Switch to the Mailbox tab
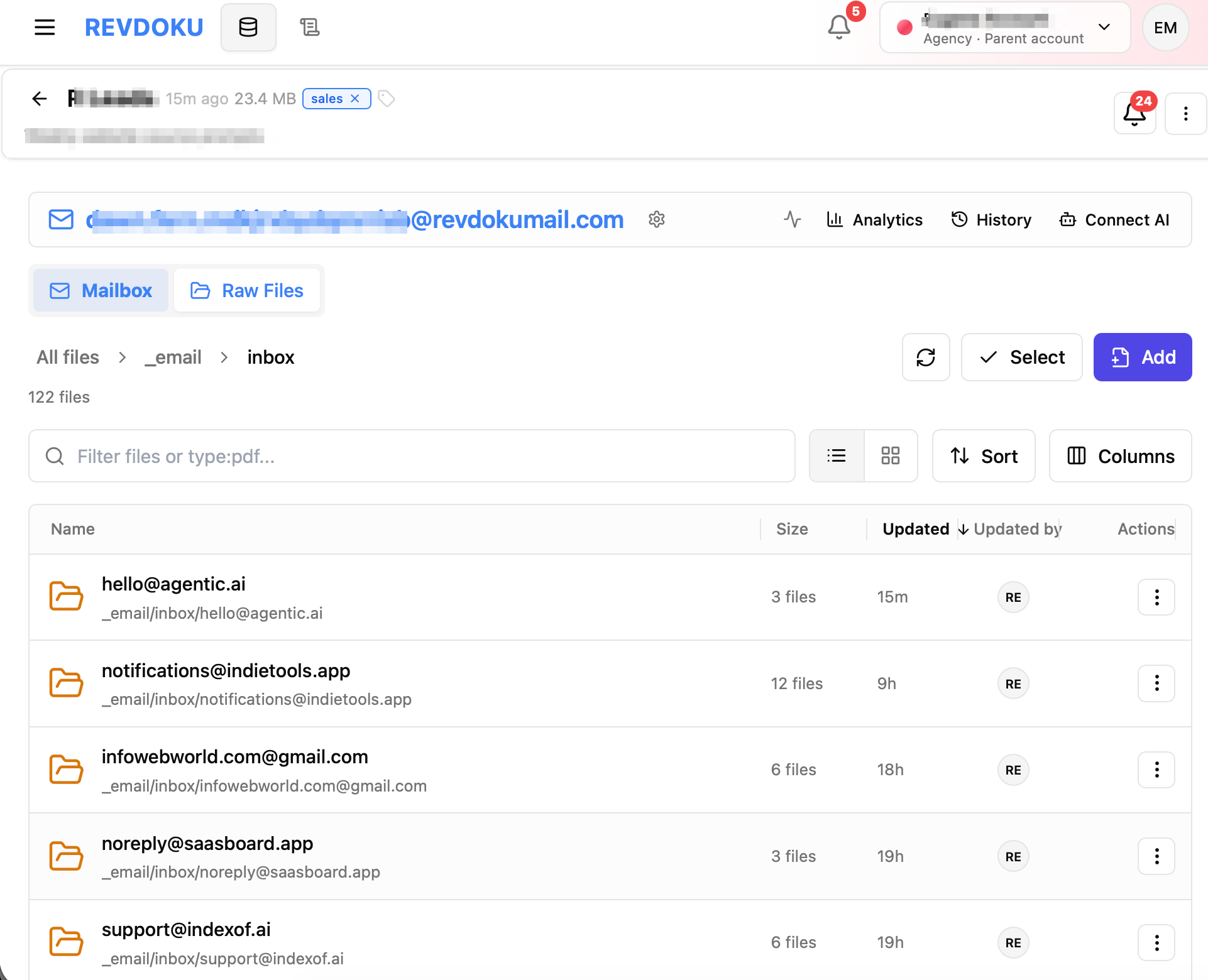Screen dimensions: 1208x980 point(101,291)
